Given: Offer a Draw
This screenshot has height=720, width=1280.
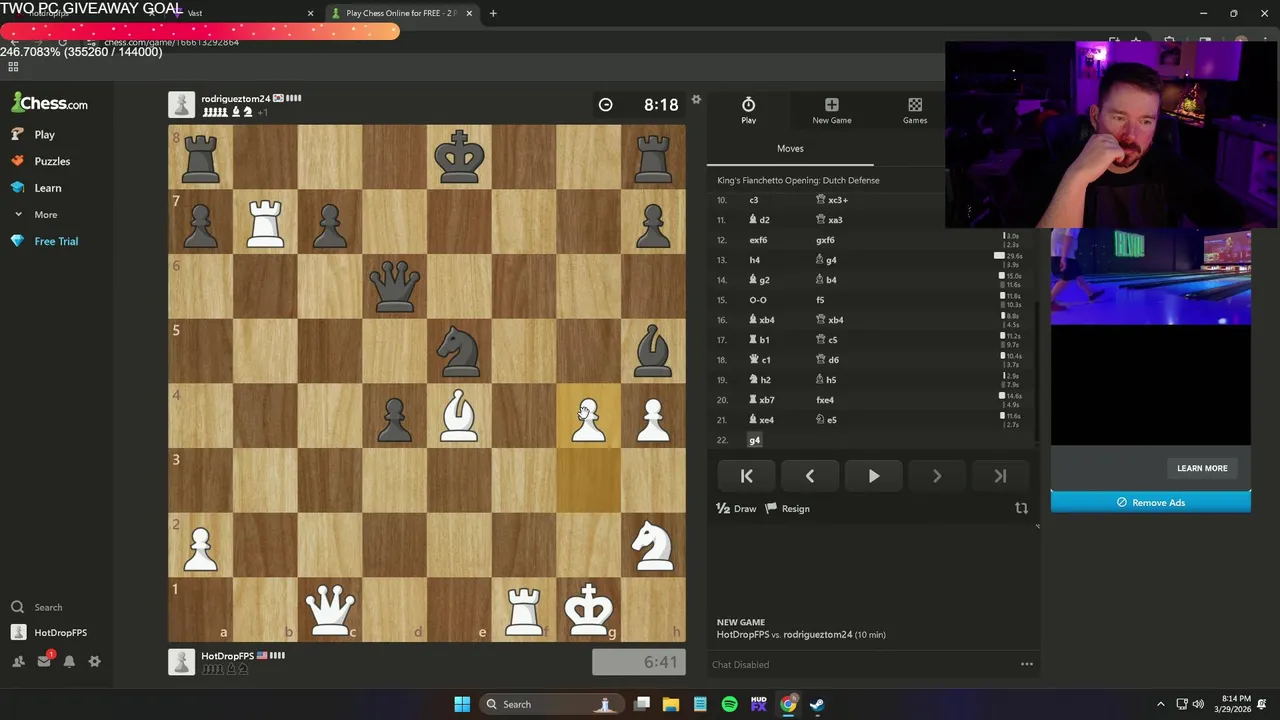Looking at the screenshot, I should point(737,508).
